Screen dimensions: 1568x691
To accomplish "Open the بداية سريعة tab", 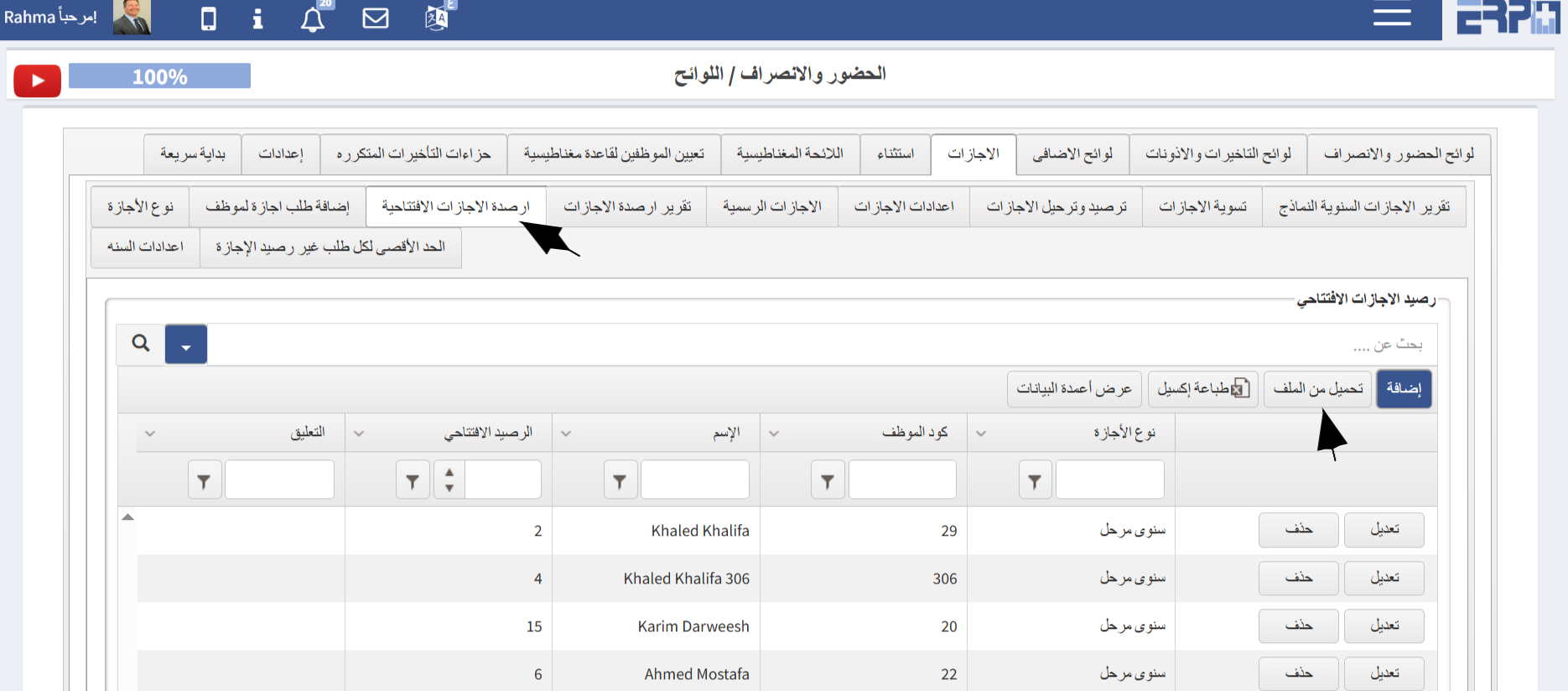I will coord(193,154).
